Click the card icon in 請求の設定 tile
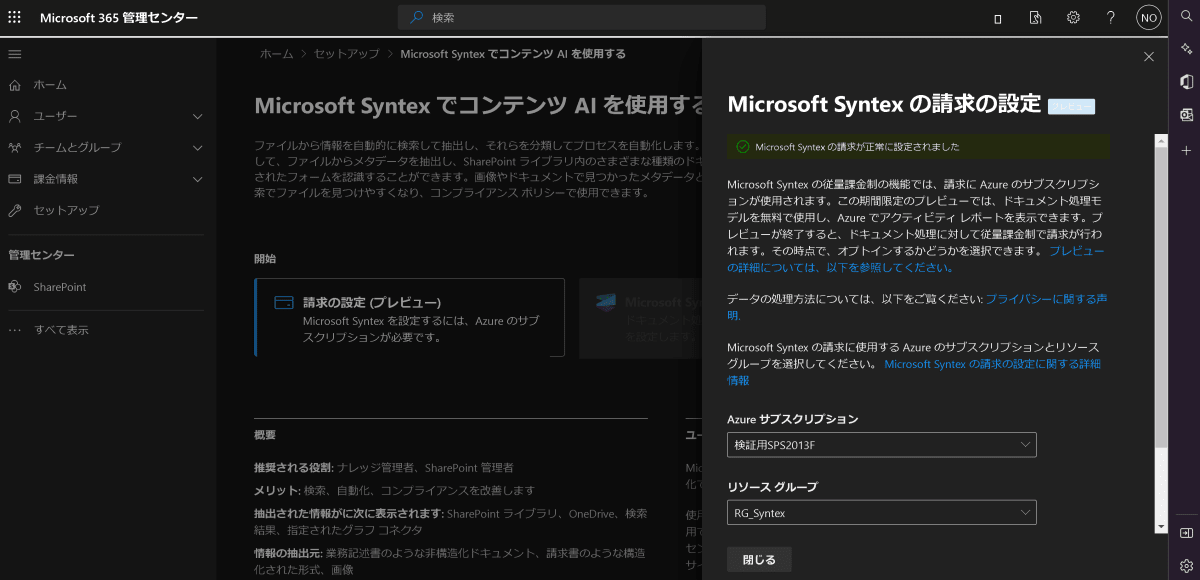 284,302
